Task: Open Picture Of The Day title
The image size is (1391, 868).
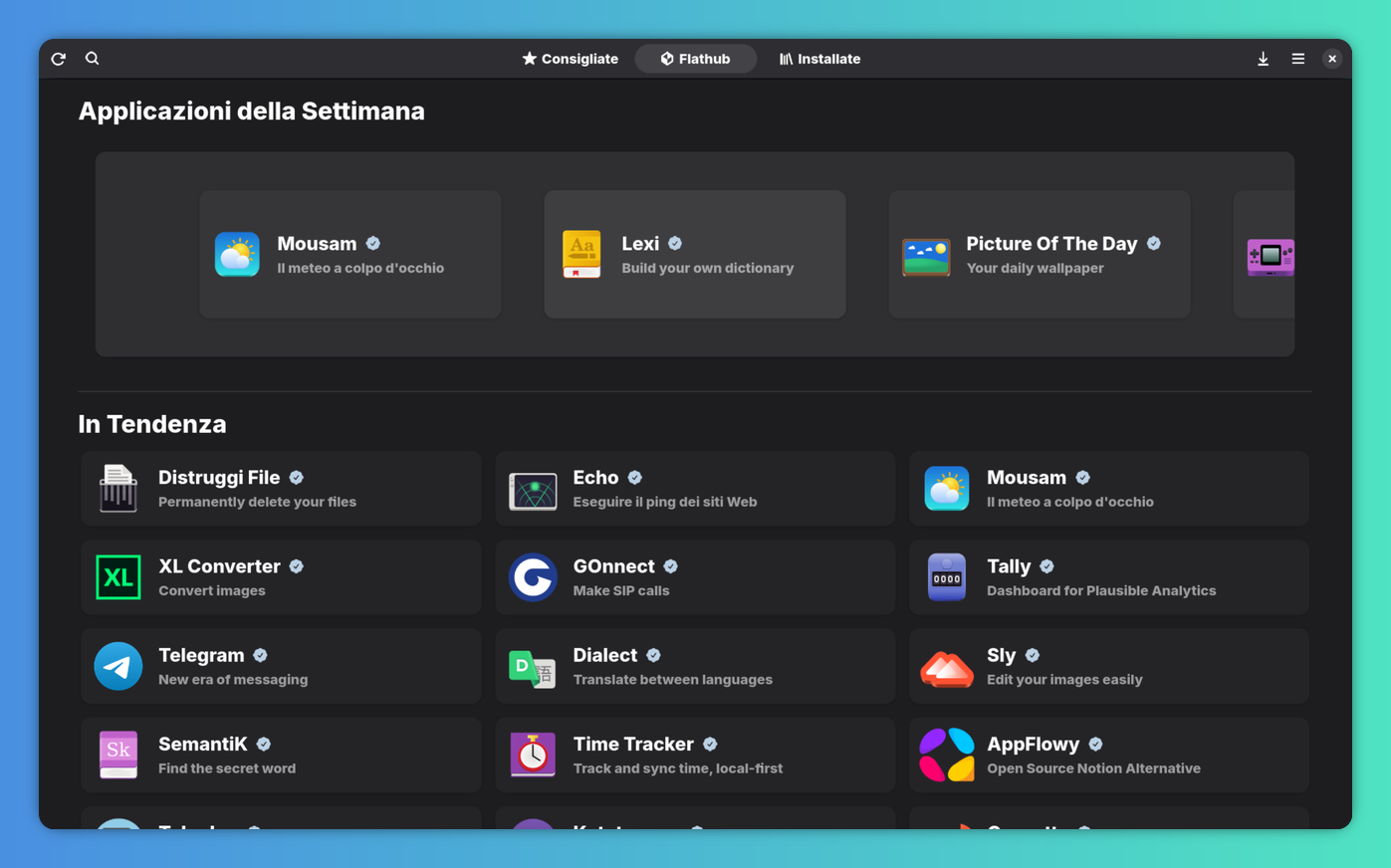Action: [x=1051, y=244]
